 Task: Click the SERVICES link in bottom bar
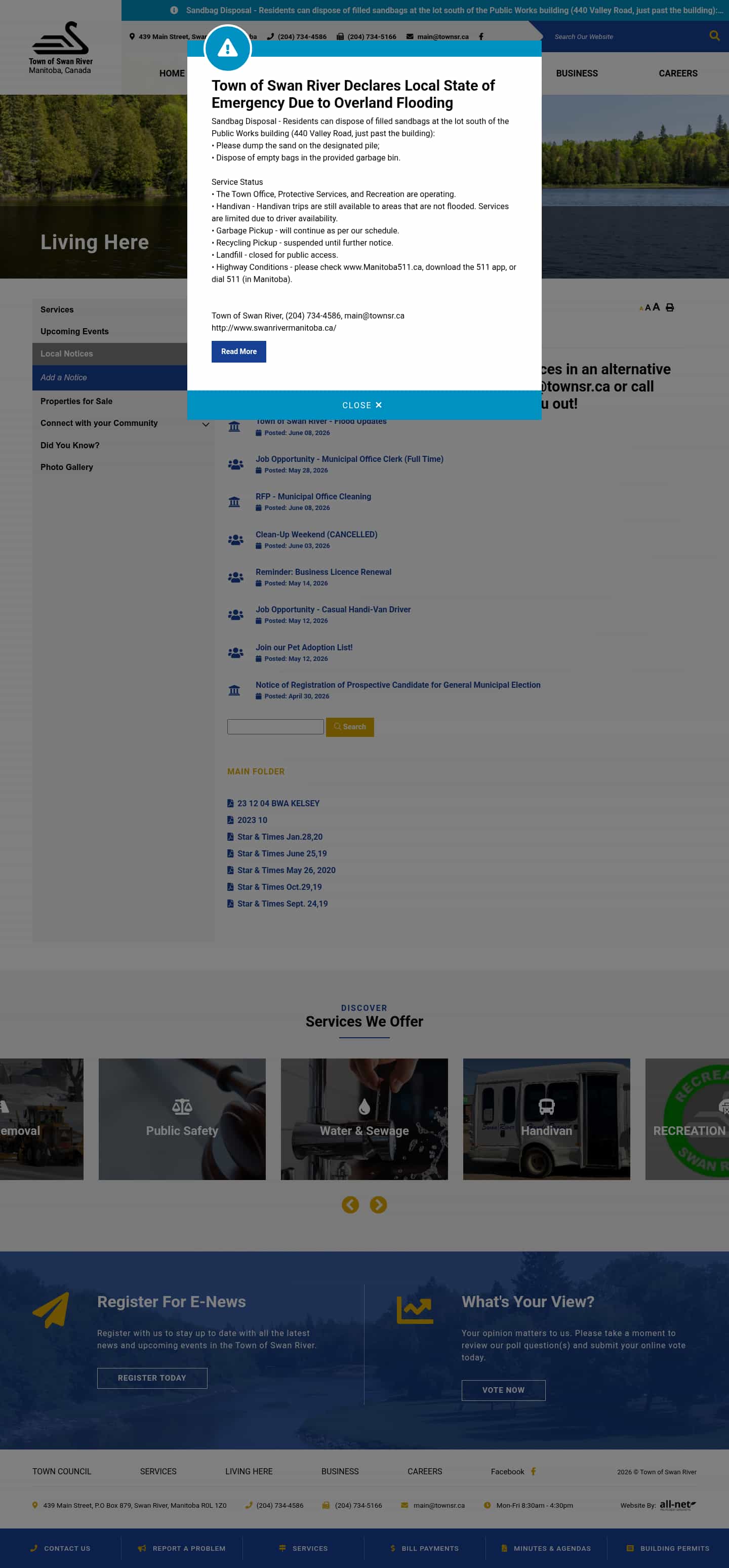(310, 1548)
